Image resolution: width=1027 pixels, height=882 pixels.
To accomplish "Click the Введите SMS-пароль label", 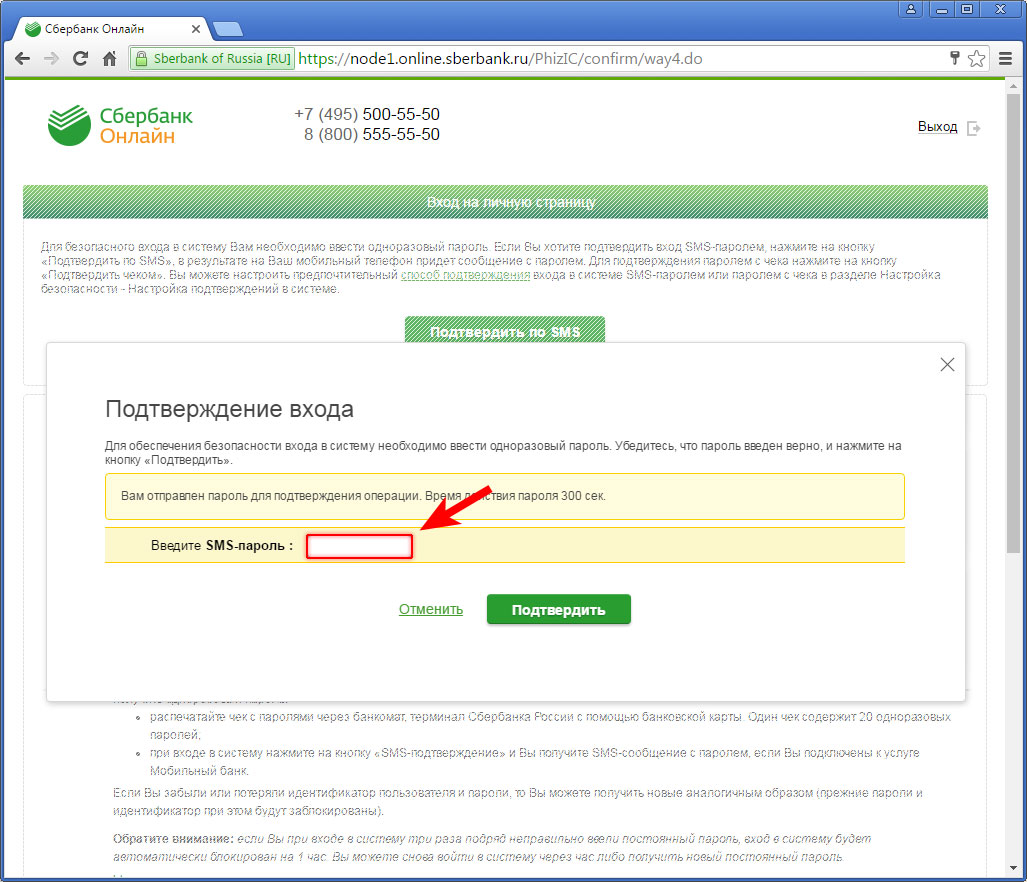I will (x=222, y=545).
